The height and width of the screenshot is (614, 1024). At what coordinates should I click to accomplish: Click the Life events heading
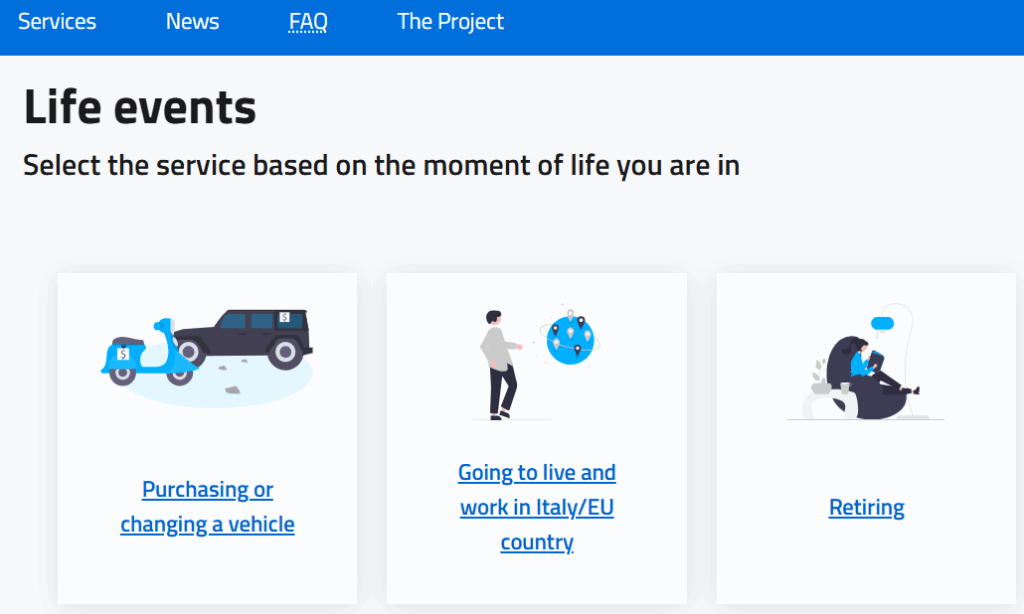140,107
